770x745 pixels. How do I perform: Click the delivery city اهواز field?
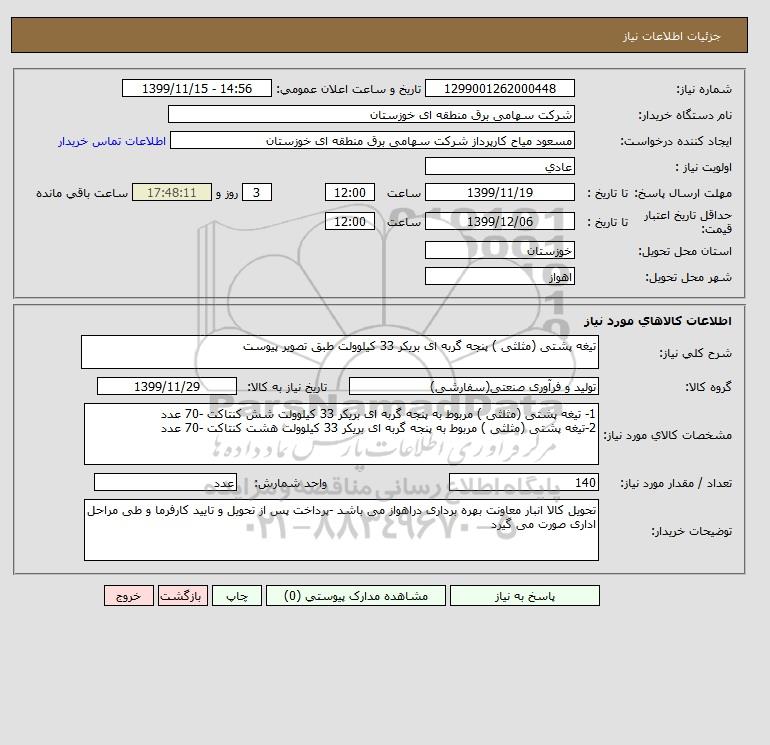[x=499, y=276]
